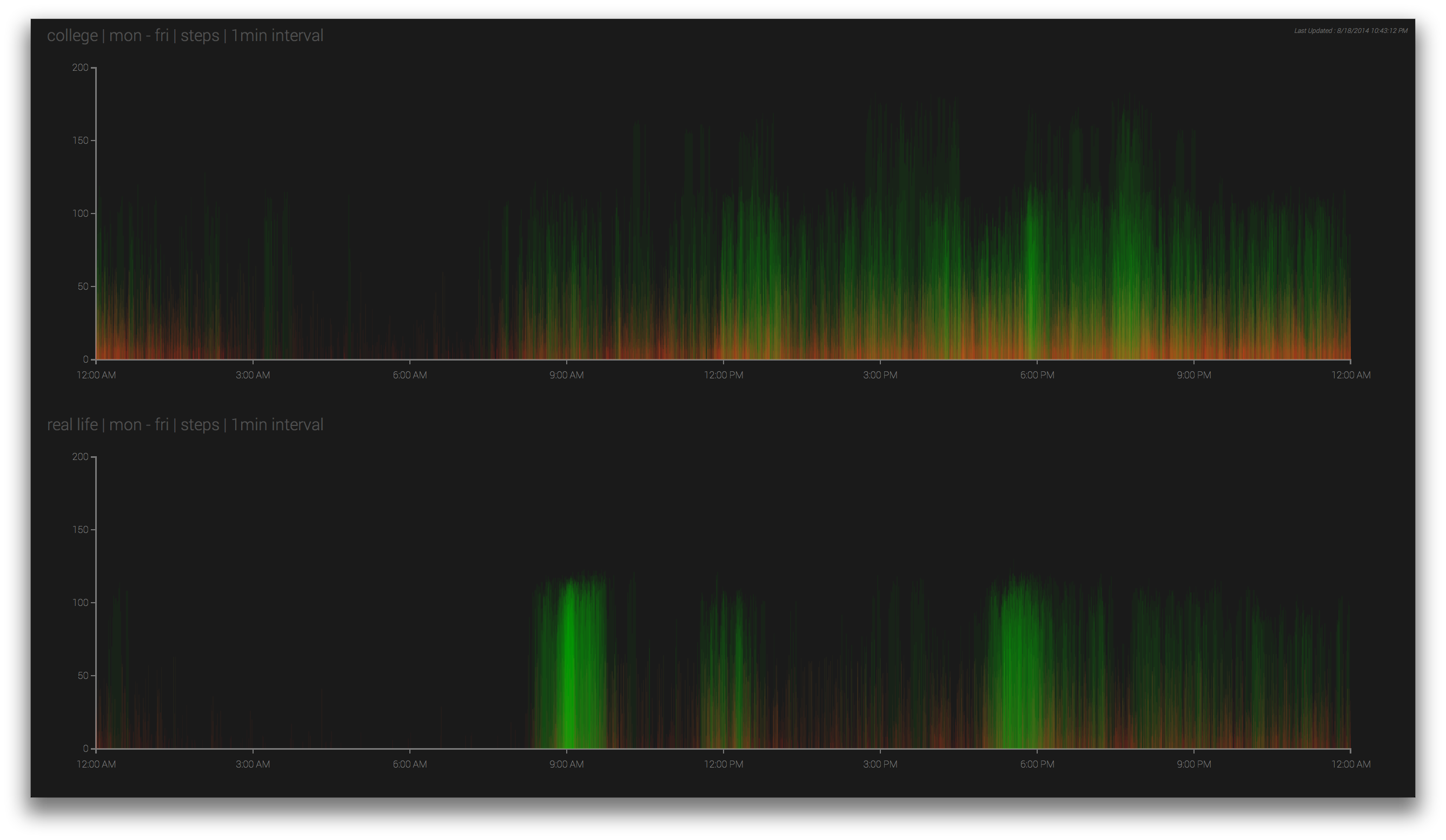1446x840 pixels.
Task: Click the college mon - fri steps chart title
Action: [185, 36]
